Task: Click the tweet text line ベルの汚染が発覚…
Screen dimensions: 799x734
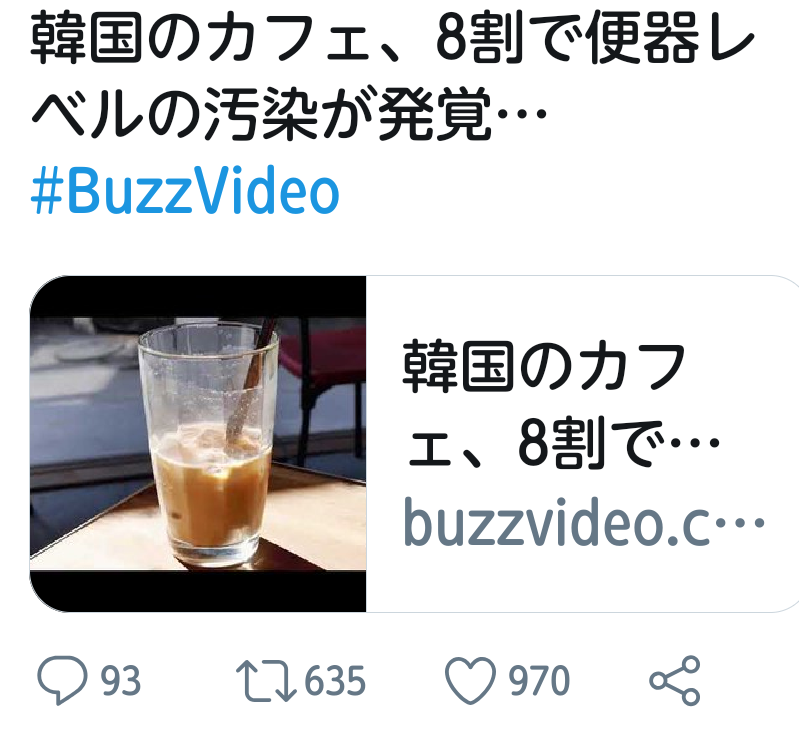Action: 289,113
